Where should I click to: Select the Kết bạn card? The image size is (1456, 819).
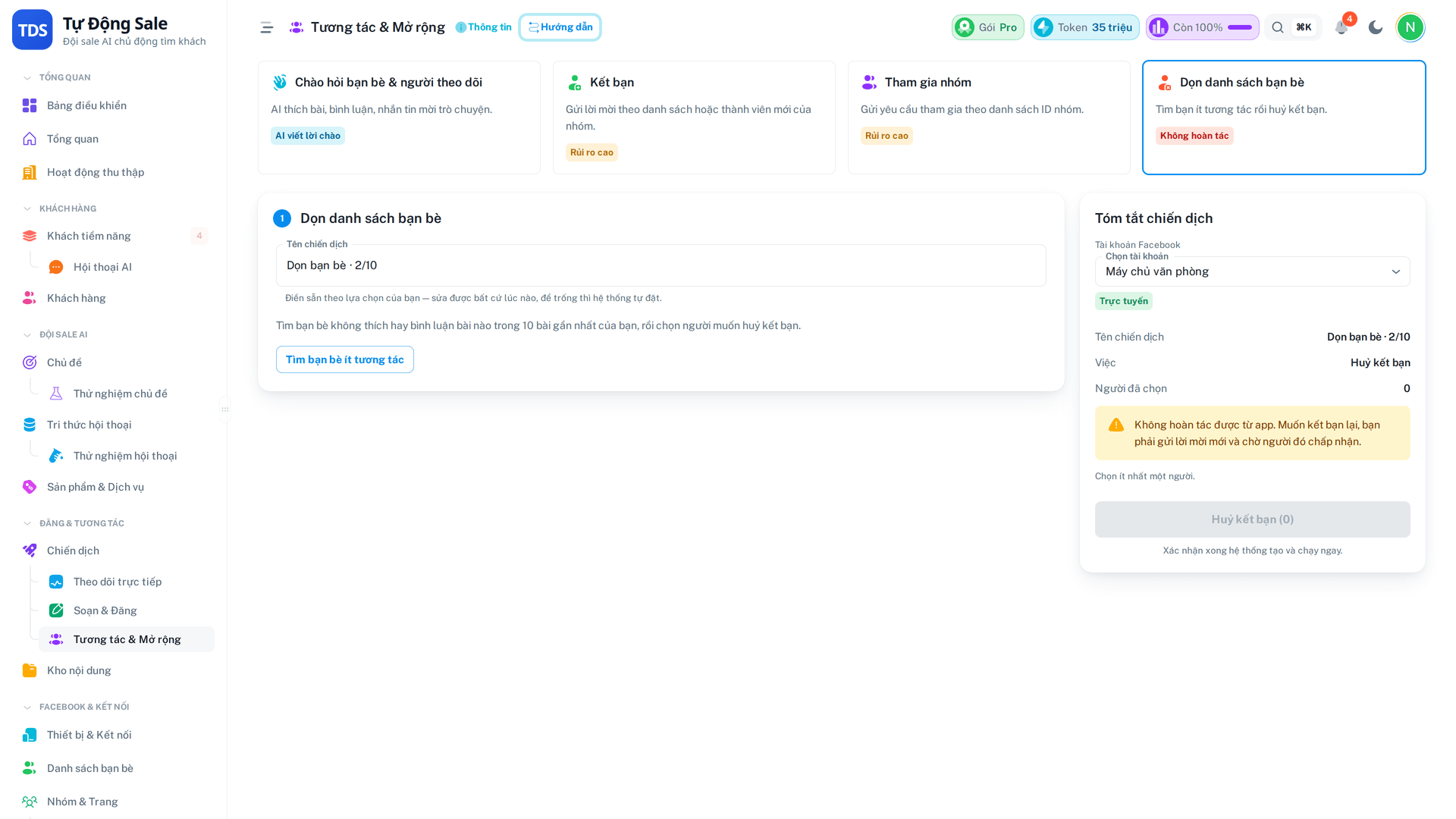point(694,118)
